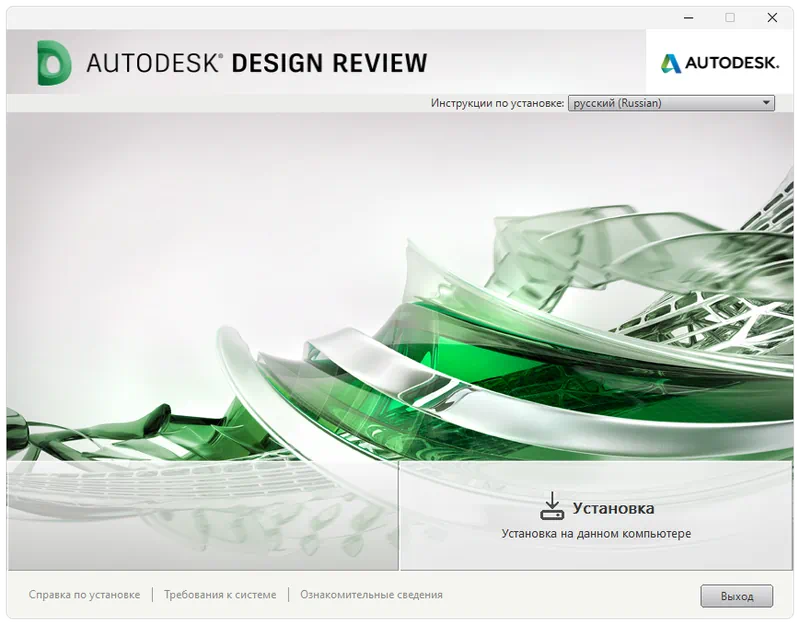Screen dimensions: 800x625
Task: Open Ознакомительные сведения link
Action: coord(371,594)
